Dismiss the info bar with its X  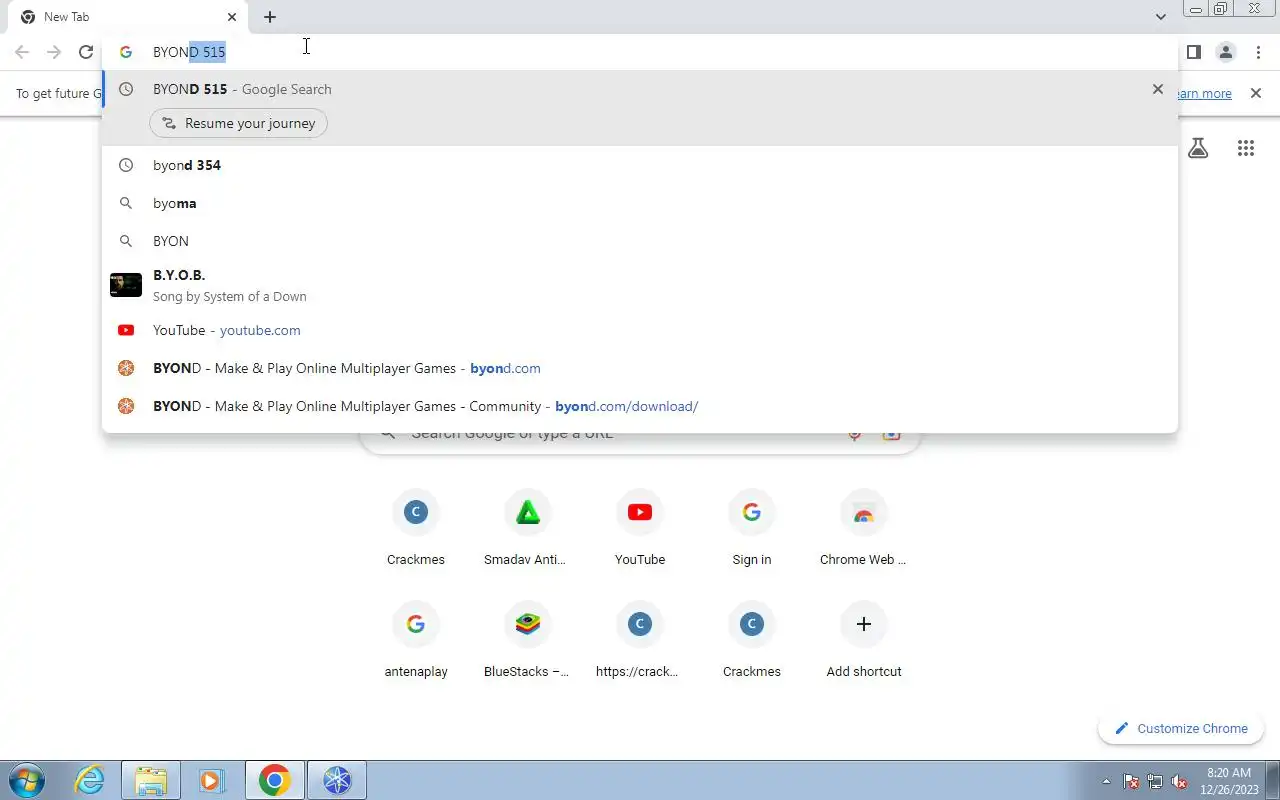point(1256,93)
